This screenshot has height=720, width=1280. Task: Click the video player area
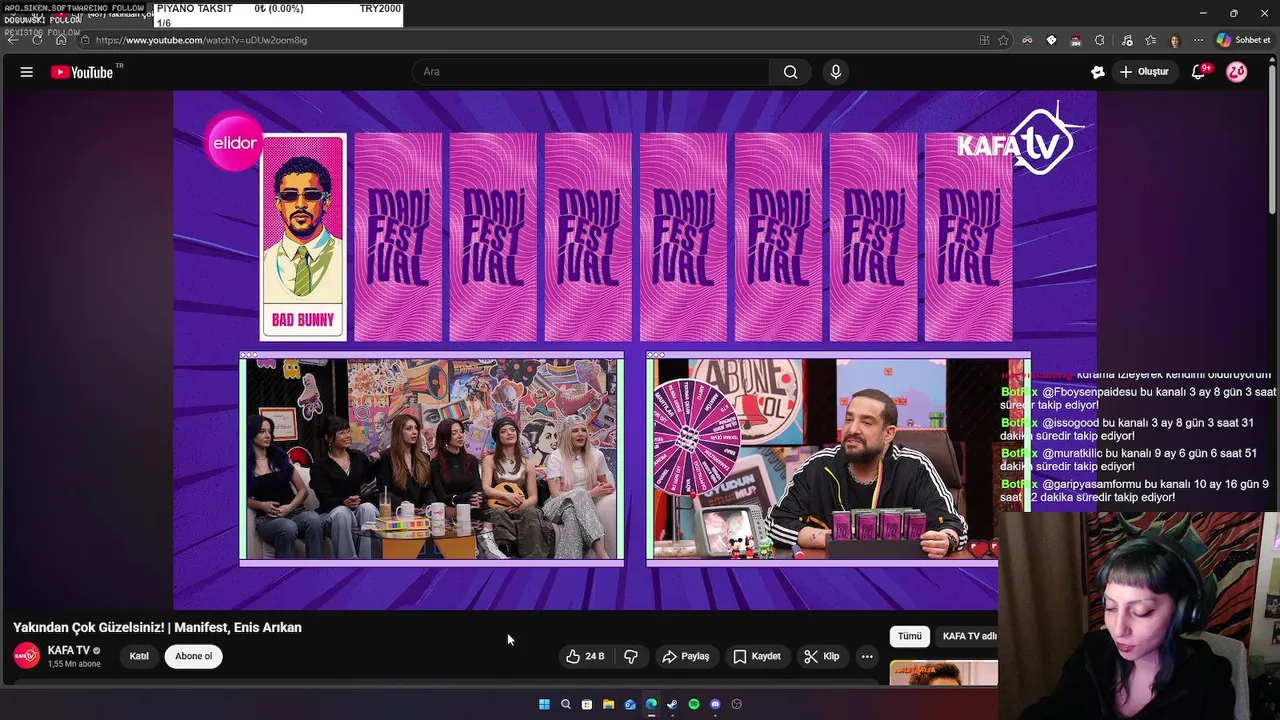pos(635,350)
